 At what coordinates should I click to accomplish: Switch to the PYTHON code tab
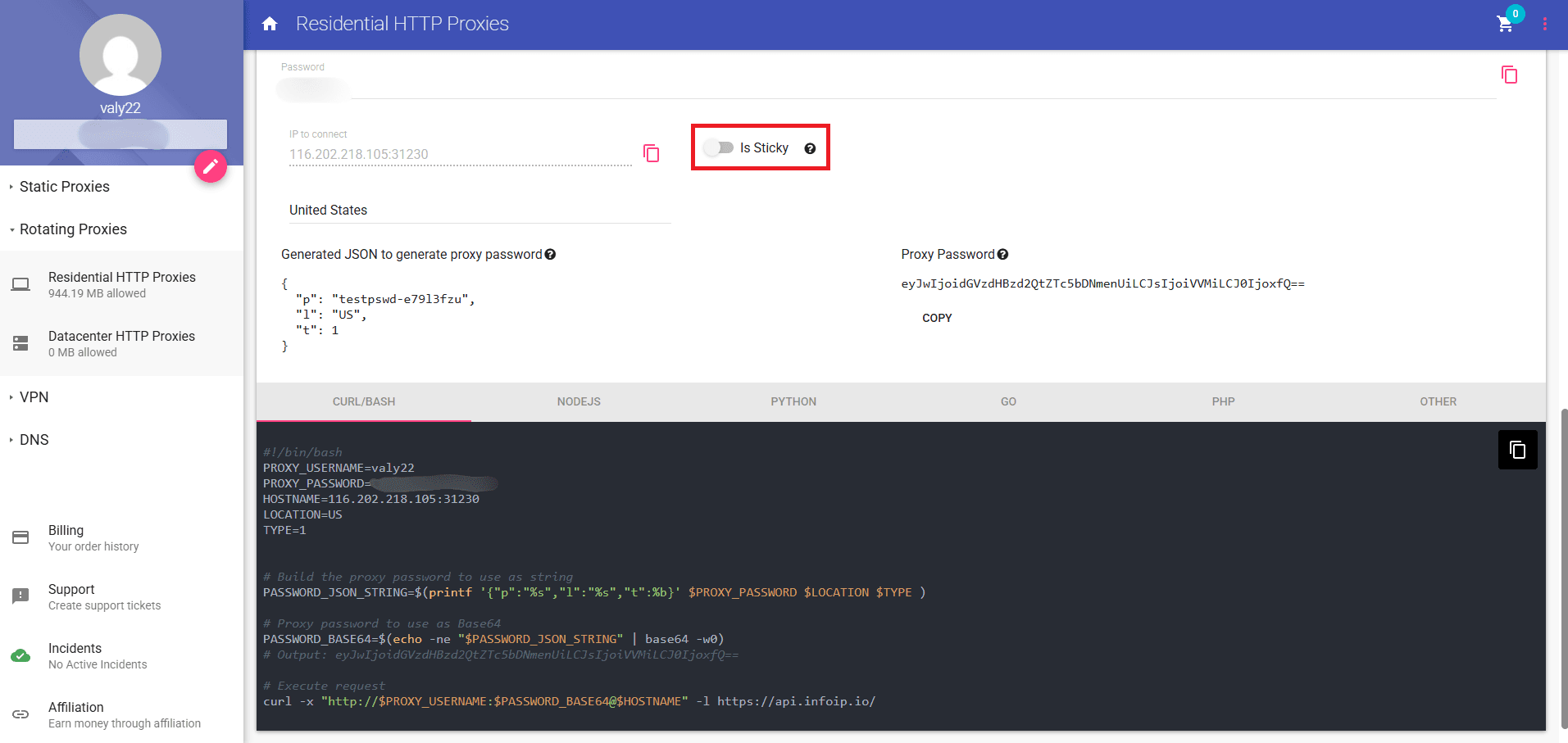pyautogui.click(x=793, y=401)
